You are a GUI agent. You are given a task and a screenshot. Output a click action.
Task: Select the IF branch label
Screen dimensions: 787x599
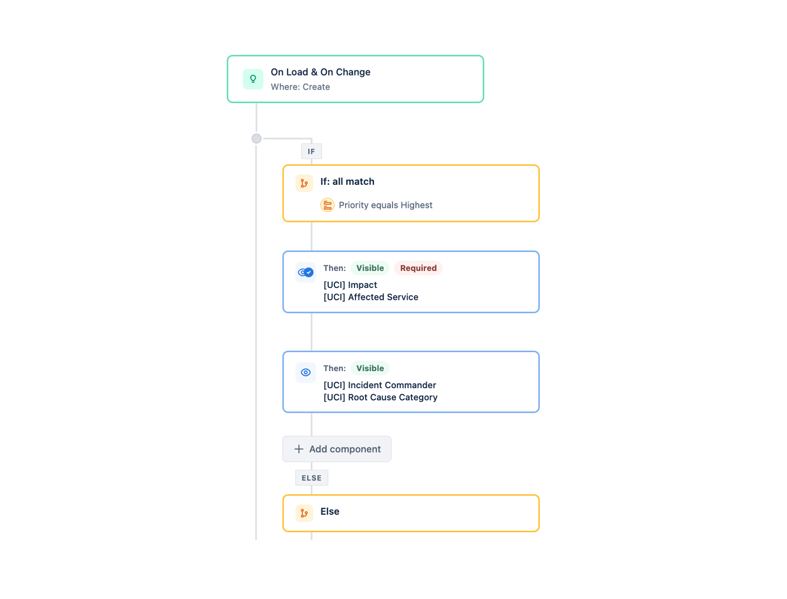click(311, 151)
